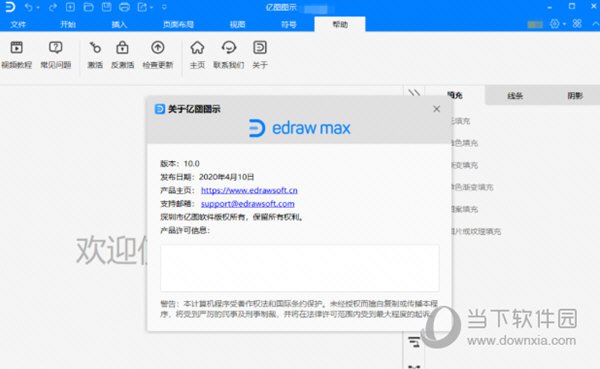Click the Open folder icon
This screenshot has width=600, height=369.
88,7
